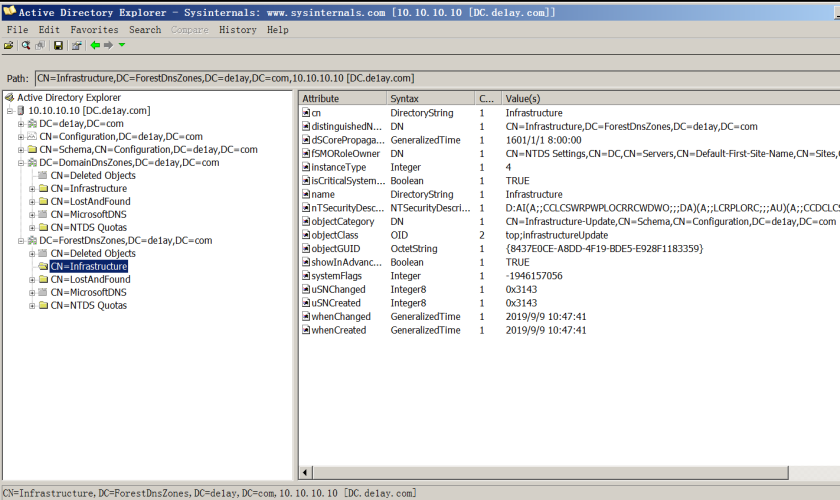Click the Active Directory Explorer root tree icon
The image size is (840, 500).
tap(9, 98)
